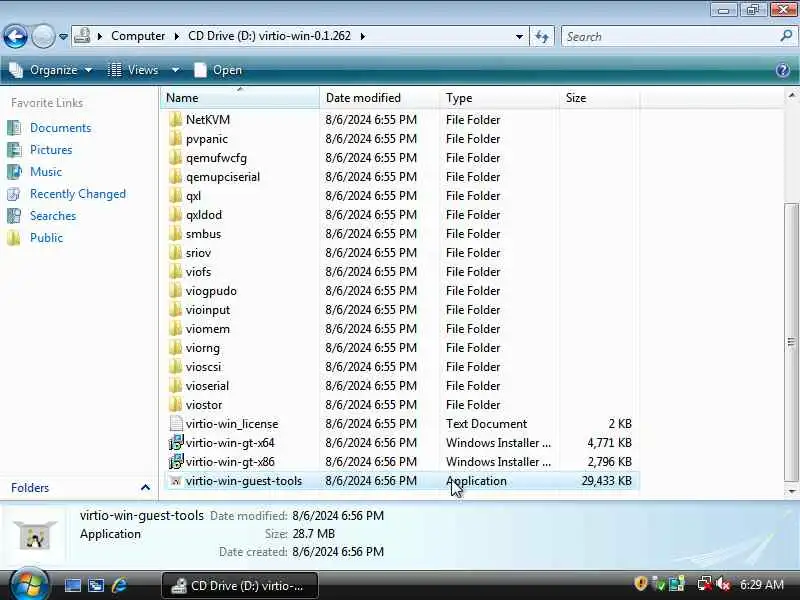Sort by the Size column header

point(599,97)
